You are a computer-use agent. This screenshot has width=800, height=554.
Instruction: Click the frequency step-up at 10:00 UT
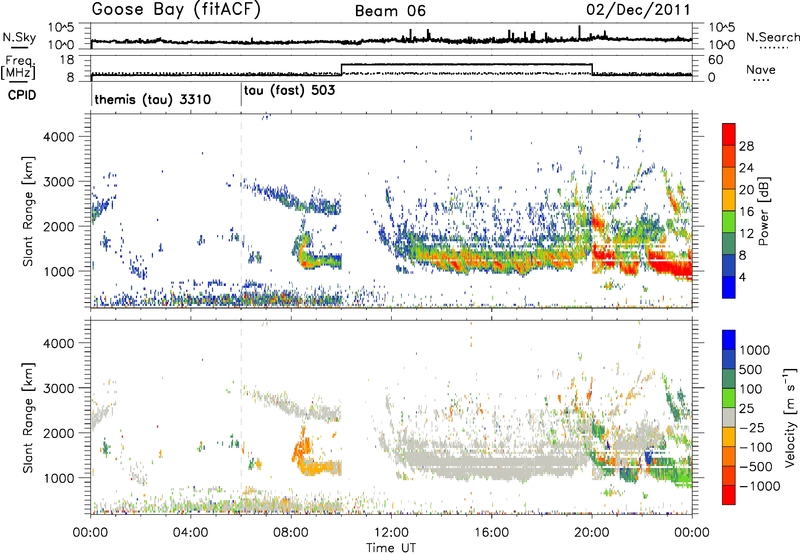point(341,69)
